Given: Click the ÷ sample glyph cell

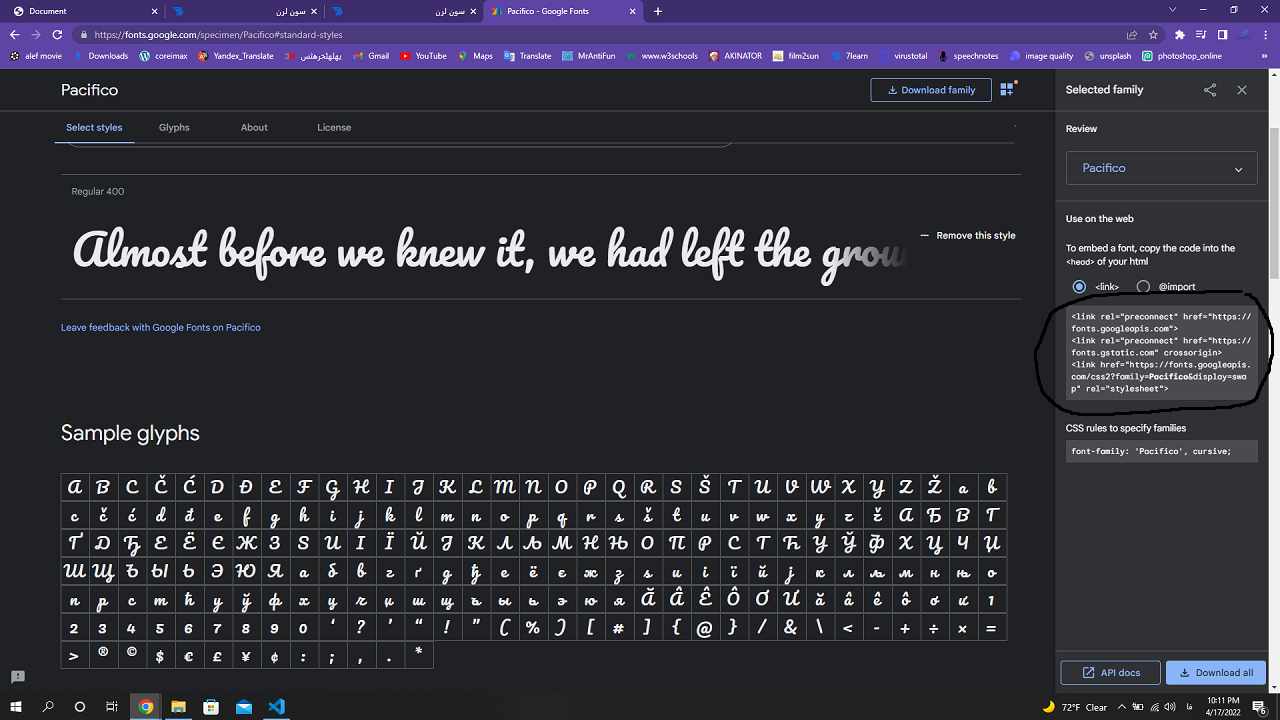Looking at the screenshot, I should [x=934, y=628].
